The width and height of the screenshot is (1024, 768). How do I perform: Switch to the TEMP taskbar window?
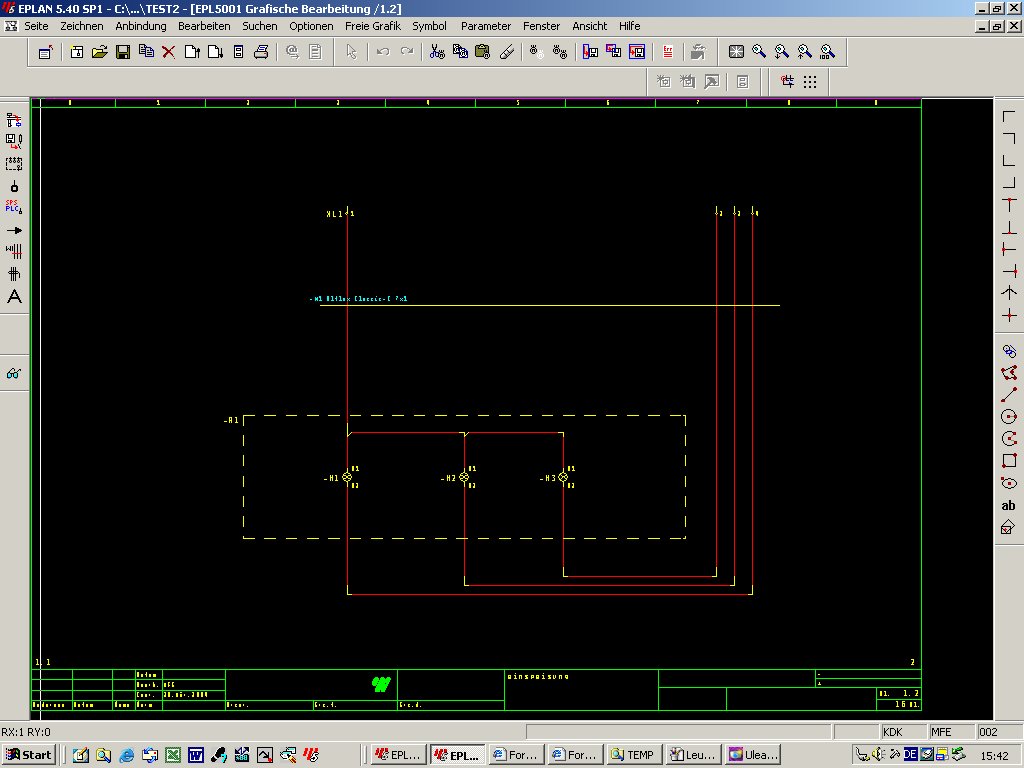coord(632,755)
